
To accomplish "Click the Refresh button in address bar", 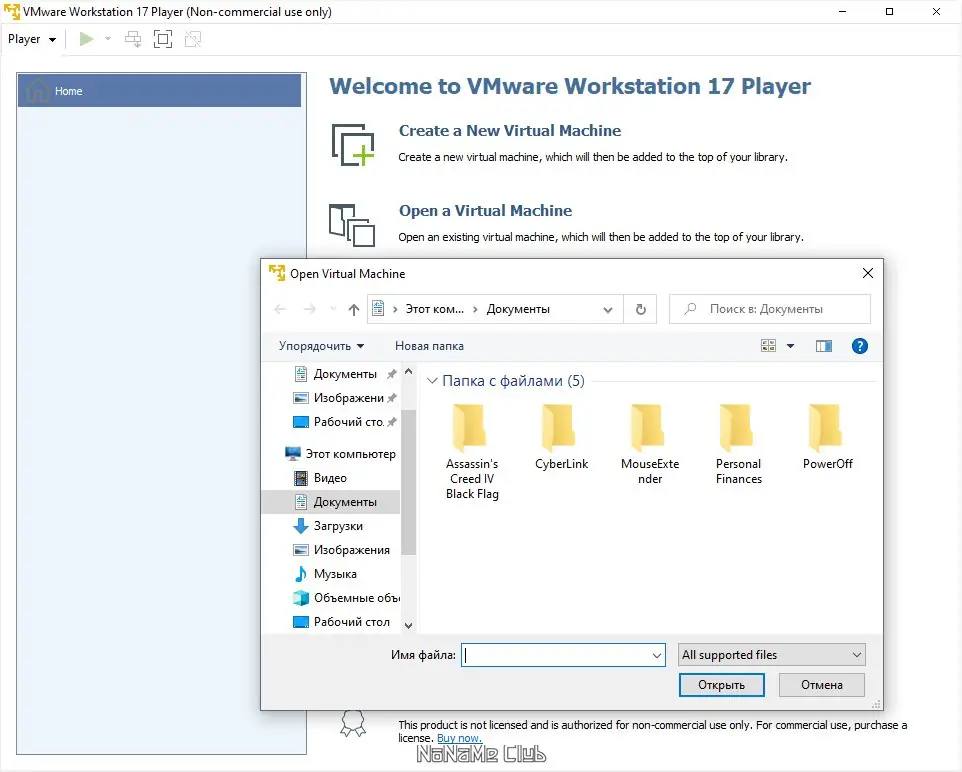I will coord(641,309).
